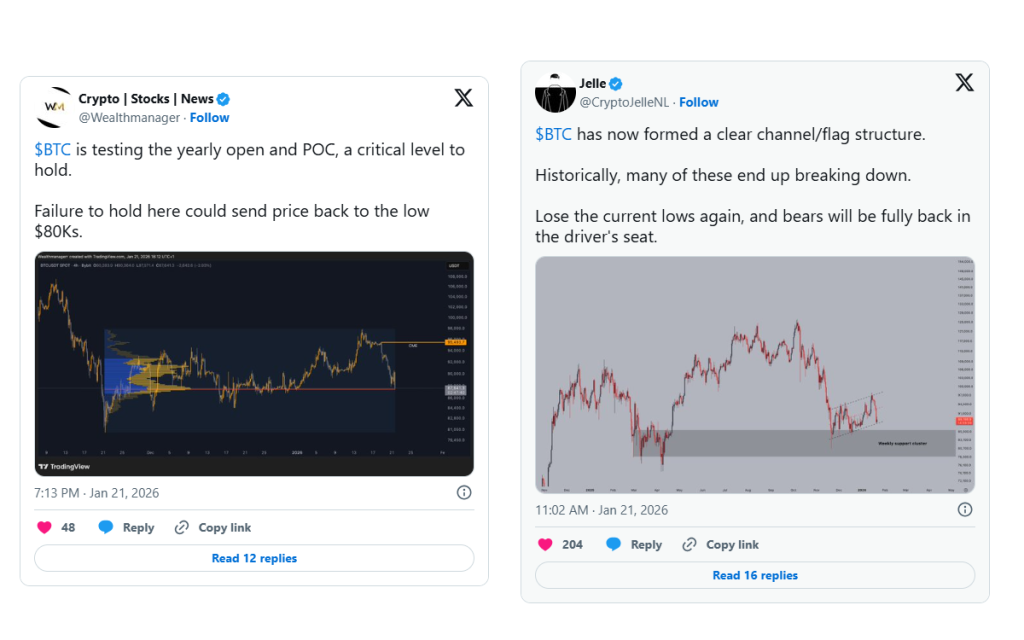Viewport: 1024px width, 640px height.
Task: Click the Wealthmanager profile avatar
Action: coord(54,107)
